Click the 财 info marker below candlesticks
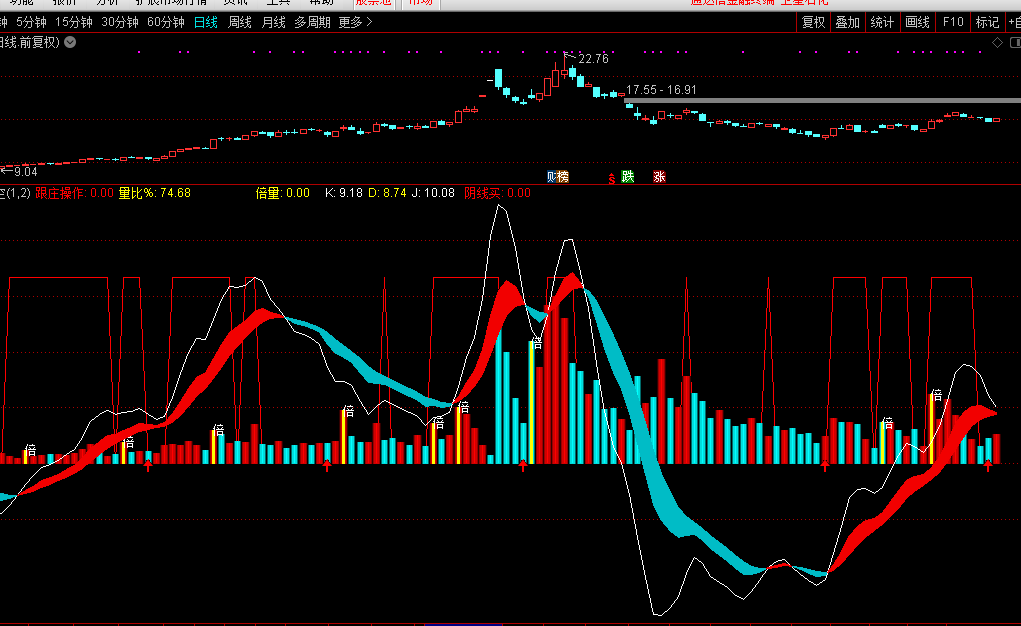This screenshot has height=626, width=1021. click(x=551, y=177)
